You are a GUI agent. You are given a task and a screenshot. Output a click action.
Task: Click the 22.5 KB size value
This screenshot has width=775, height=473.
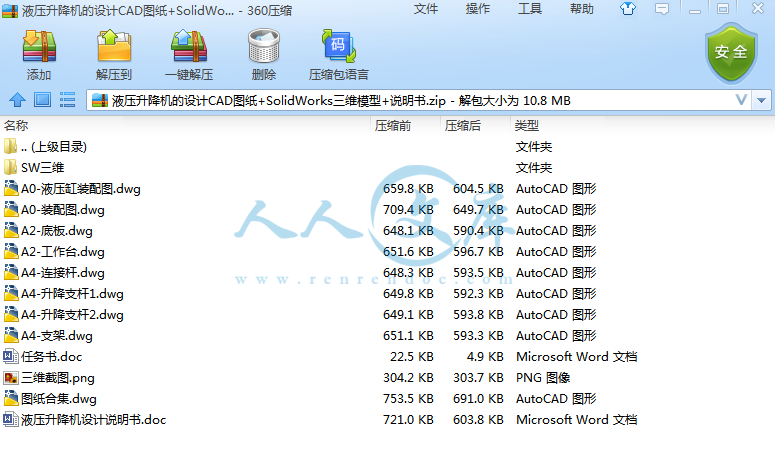412,357
